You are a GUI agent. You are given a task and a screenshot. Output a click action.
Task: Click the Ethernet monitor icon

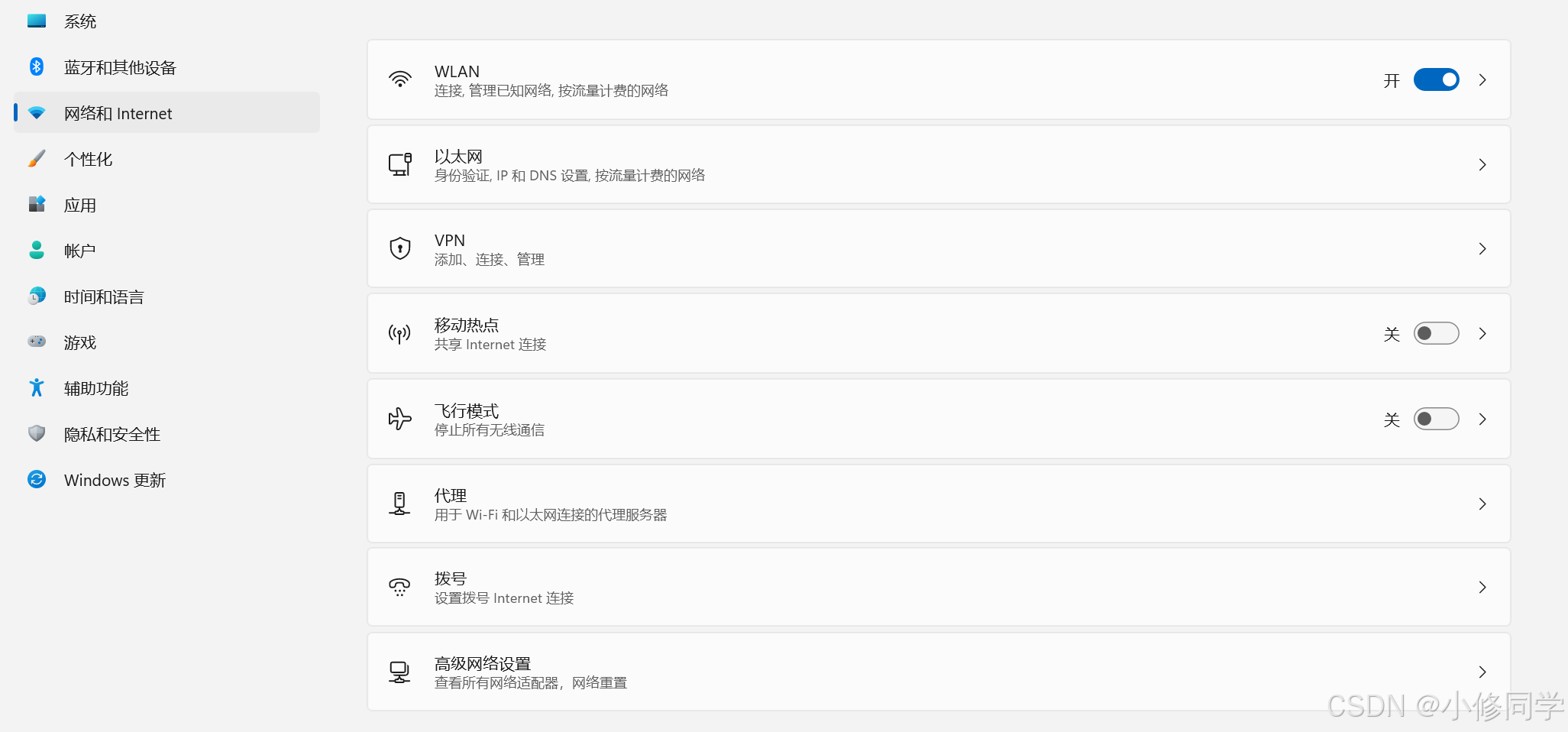[x=399, y=164]
